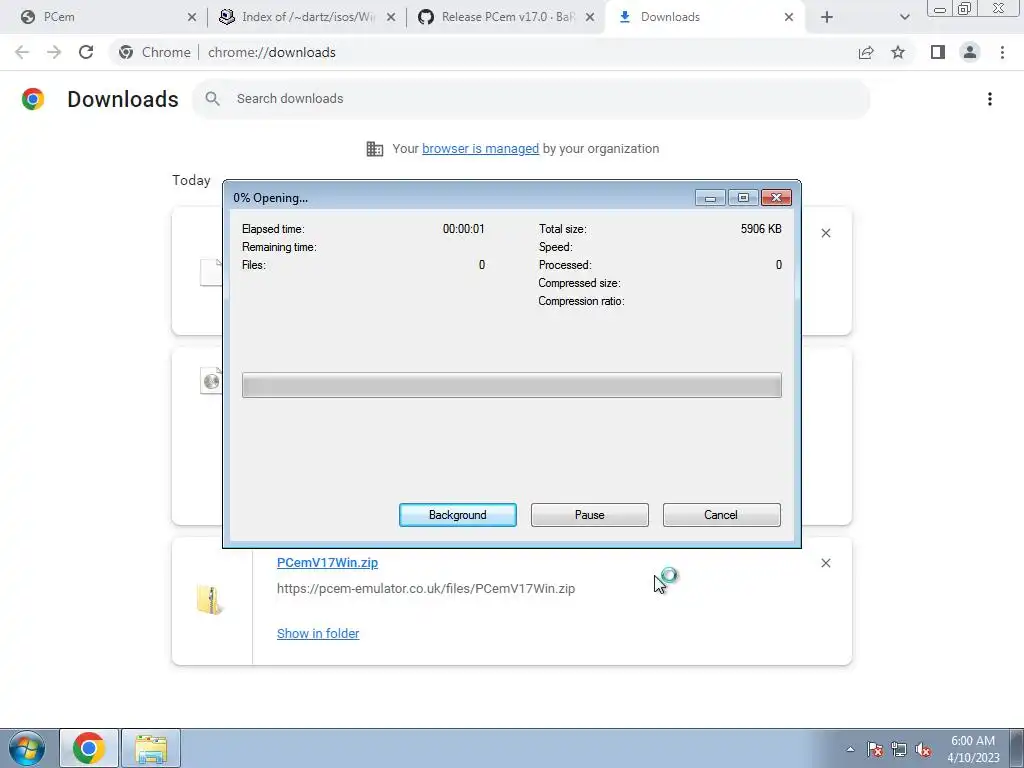
Task: Close the 0% Opening dialog
Action: tap(776, 197)
